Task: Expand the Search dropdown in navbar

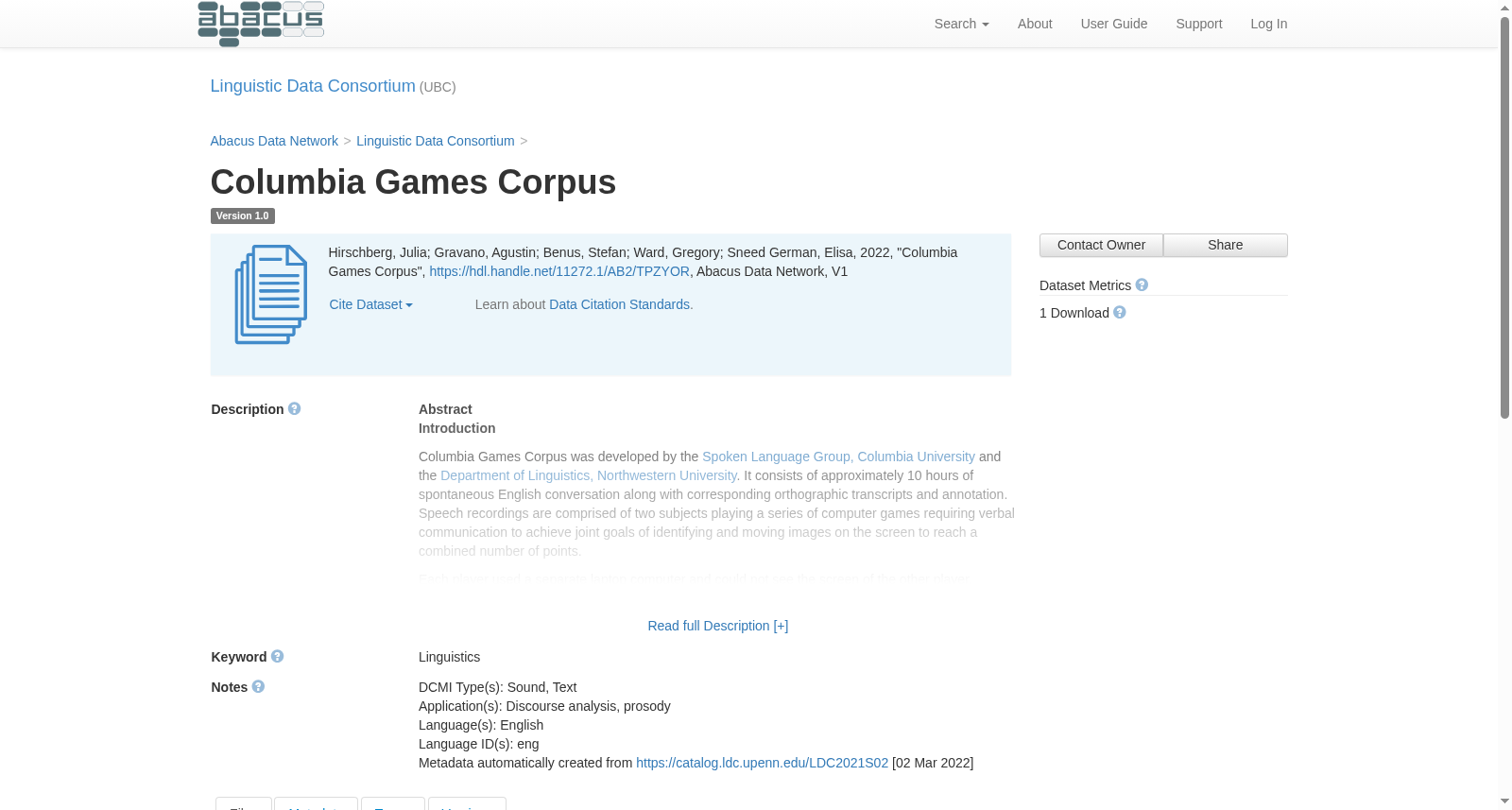Action: pyautogui.click(x=961, y=24)
